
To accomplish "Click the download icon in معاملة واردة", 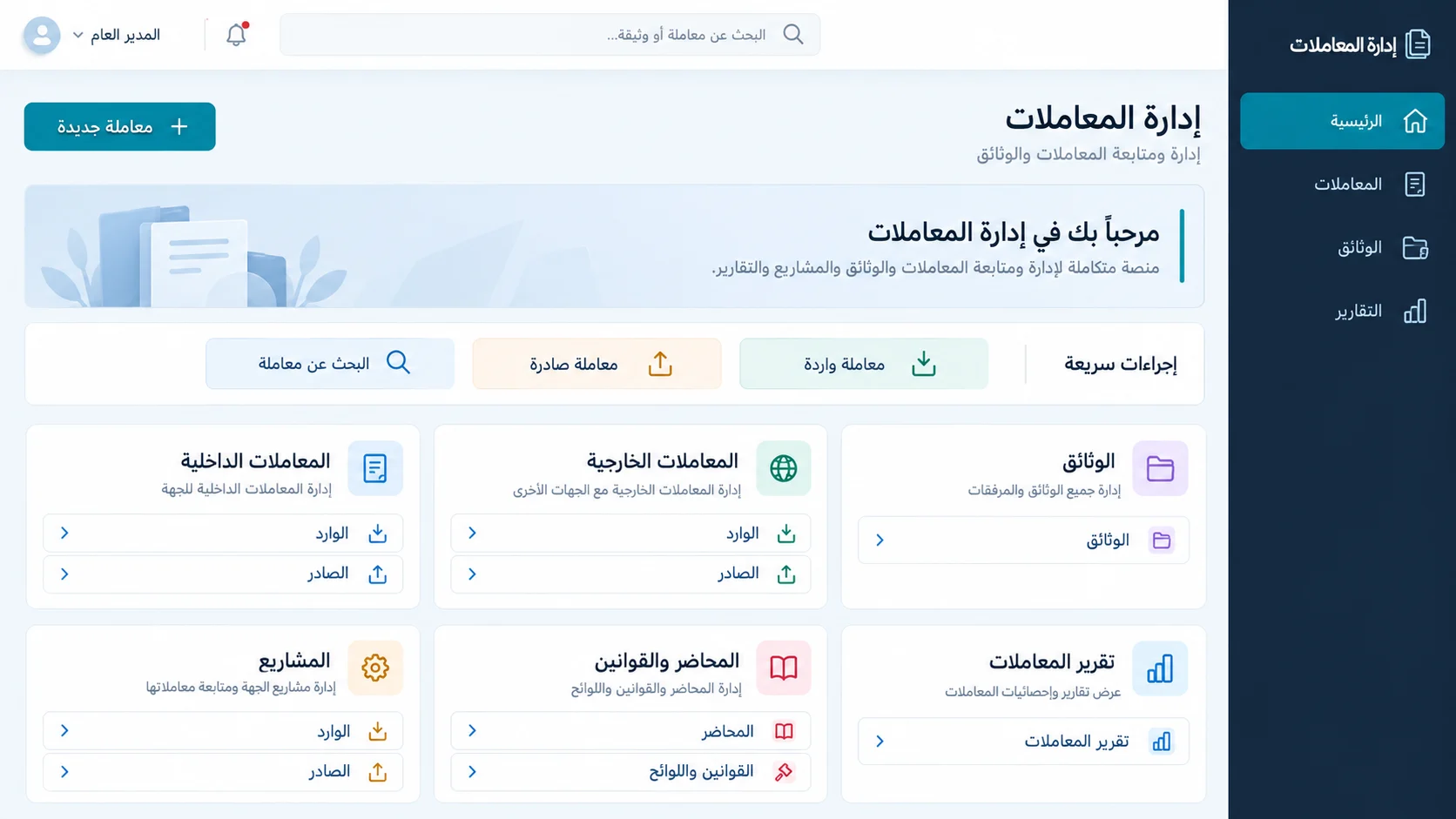I will click(923, 364).
